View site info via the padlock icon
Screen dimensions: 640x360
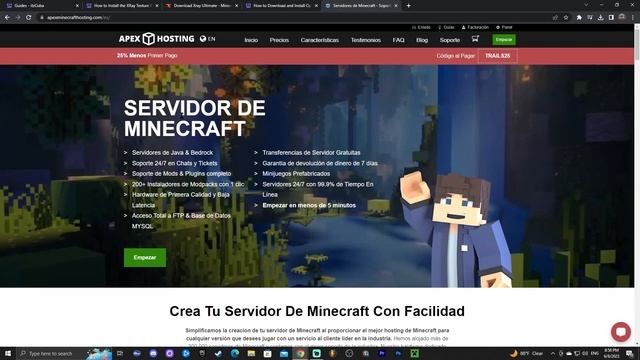tap(42, 18)
